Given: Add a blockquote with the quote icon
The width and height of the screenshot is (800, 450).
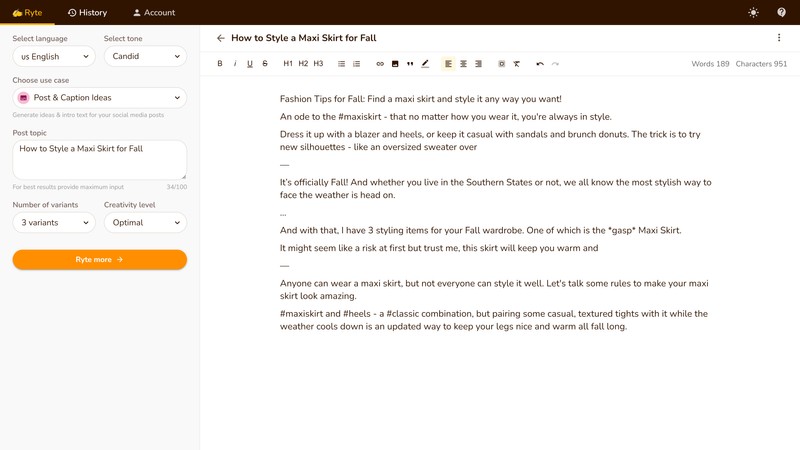Looking at the screenshot, I should pos(410,64).
